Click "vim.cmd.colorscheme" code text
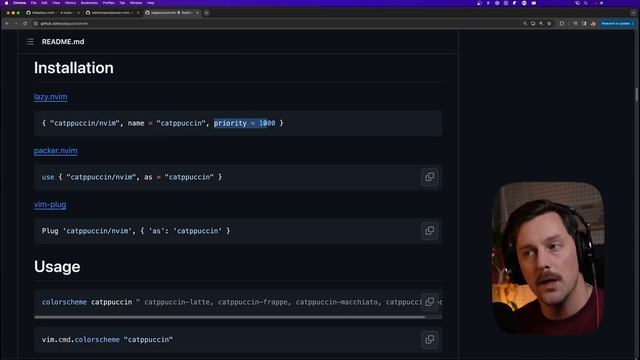 (81, 340)
